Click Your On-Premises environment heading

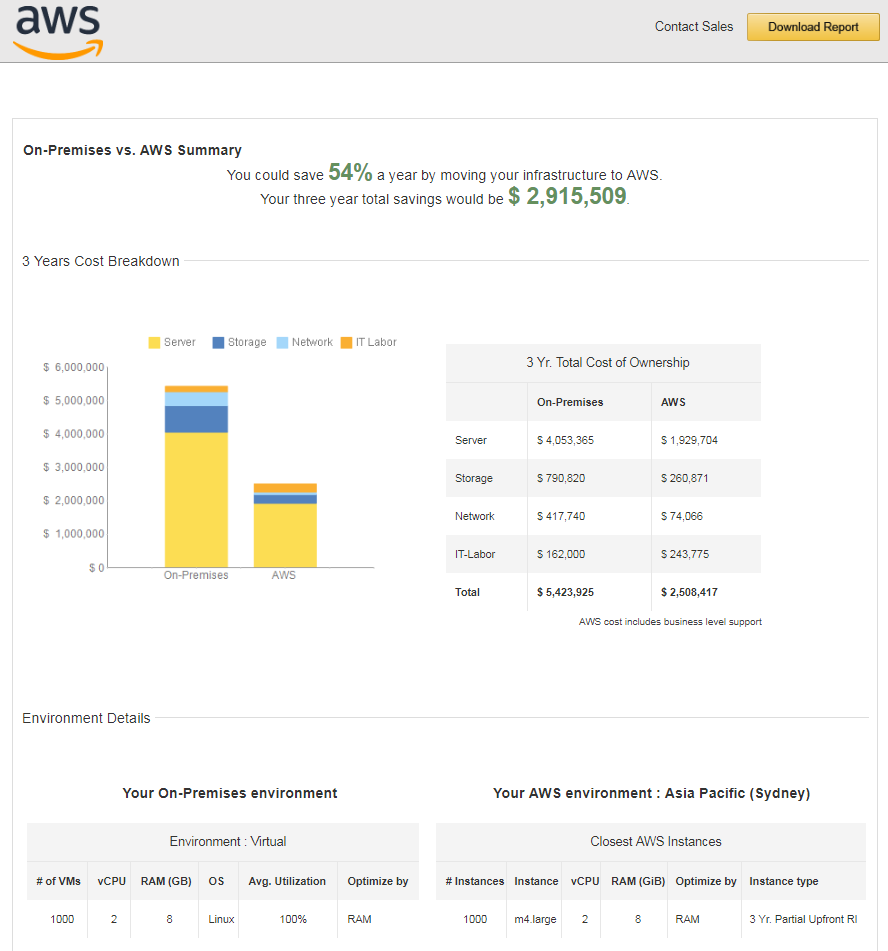(230, 793)
